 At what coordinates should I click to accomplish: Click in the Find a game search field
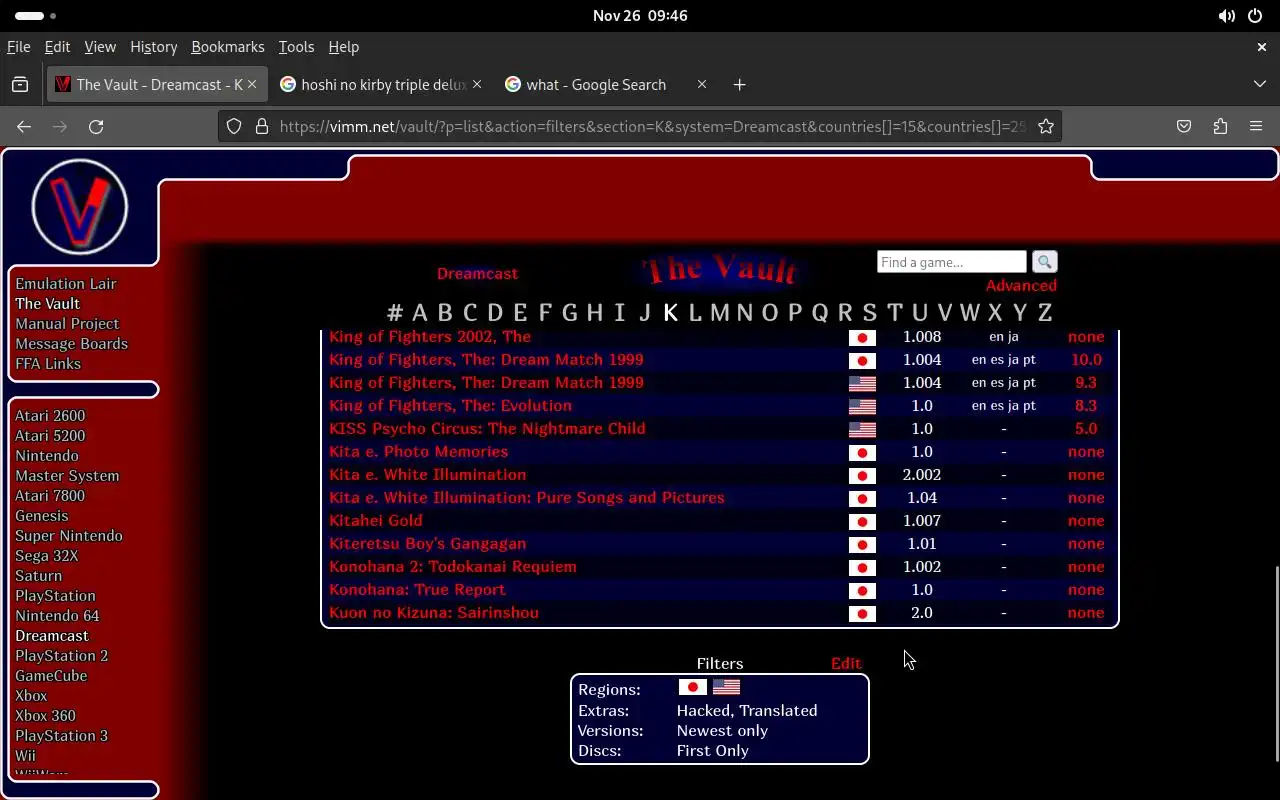click(951, 262)
